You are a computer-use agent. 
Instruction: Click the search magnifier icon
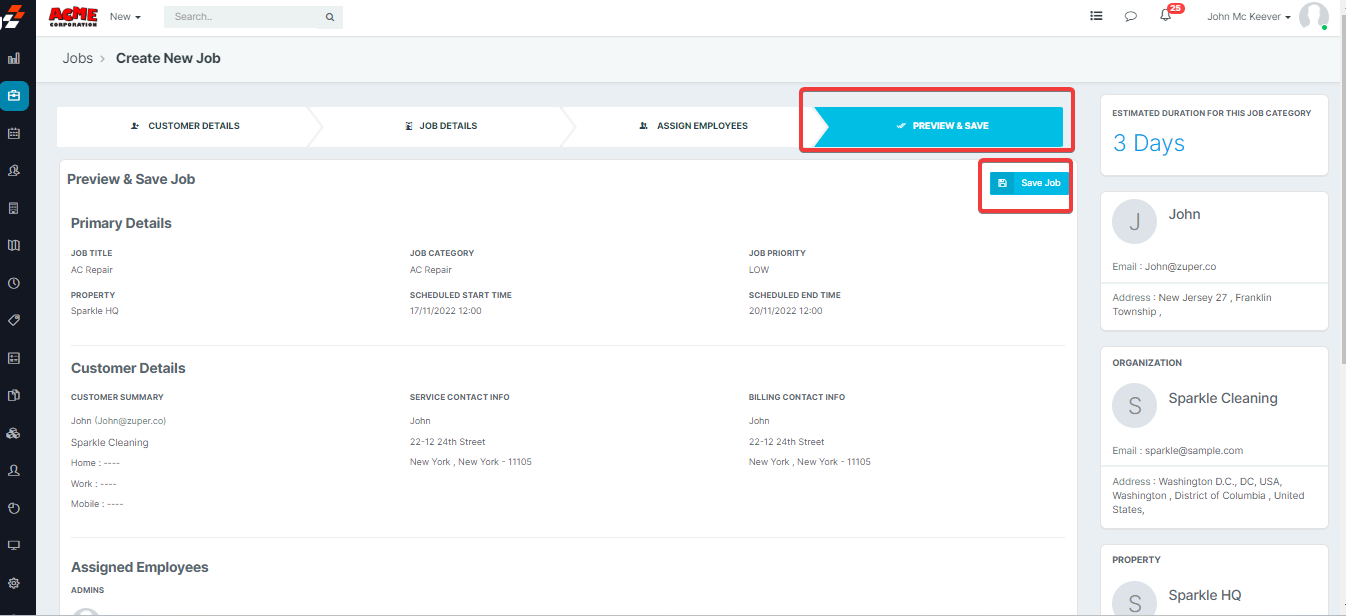point(330,17)
